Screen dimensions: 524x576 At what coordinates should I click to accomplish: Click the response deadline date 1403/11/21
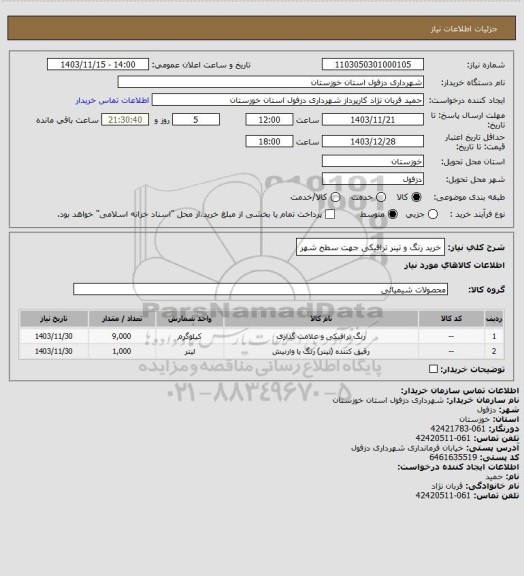pos(373,120)
